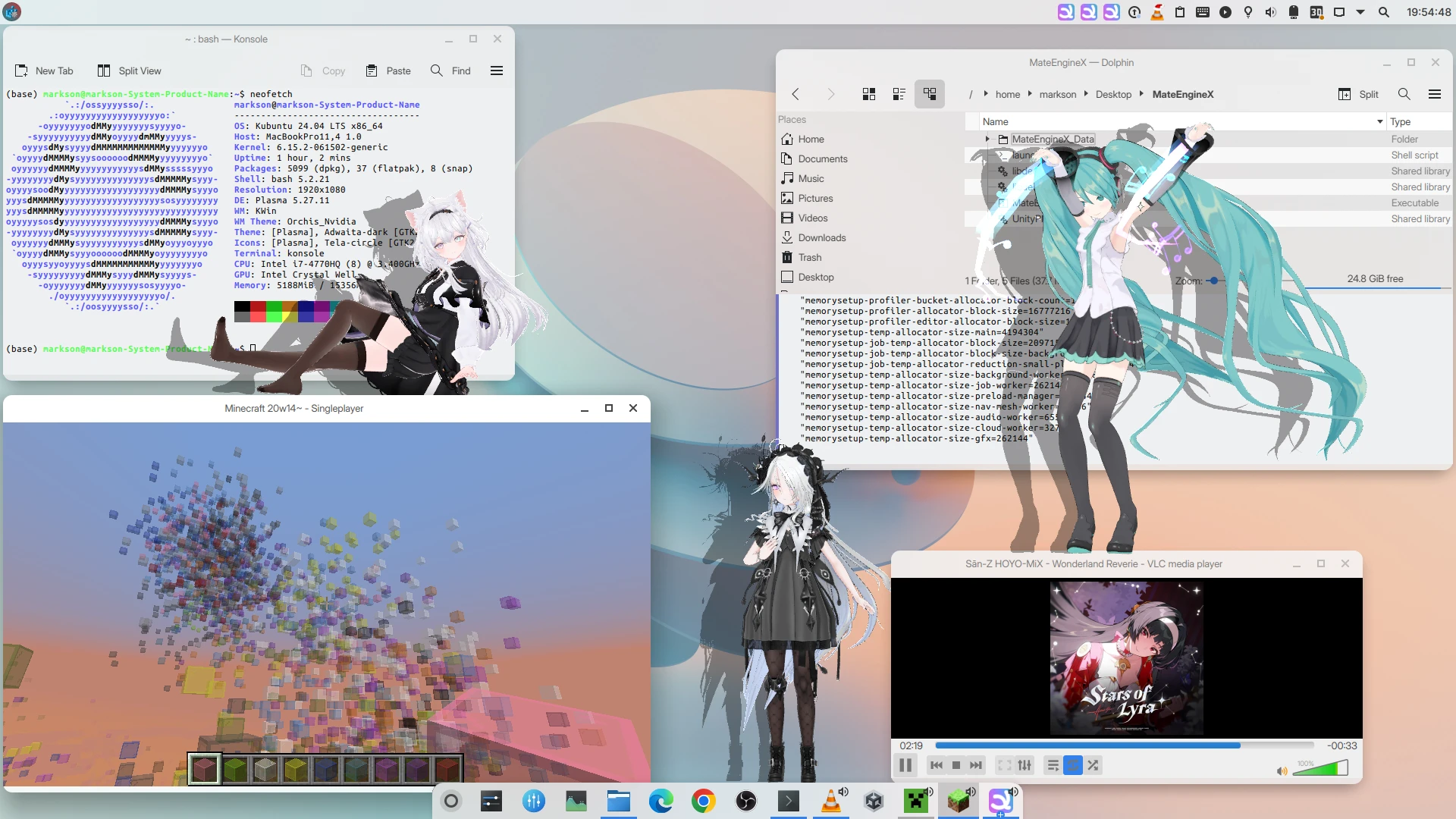Skip to next track in VLC
Screen dimensions: 1456x819
click(x=976, y=765)
